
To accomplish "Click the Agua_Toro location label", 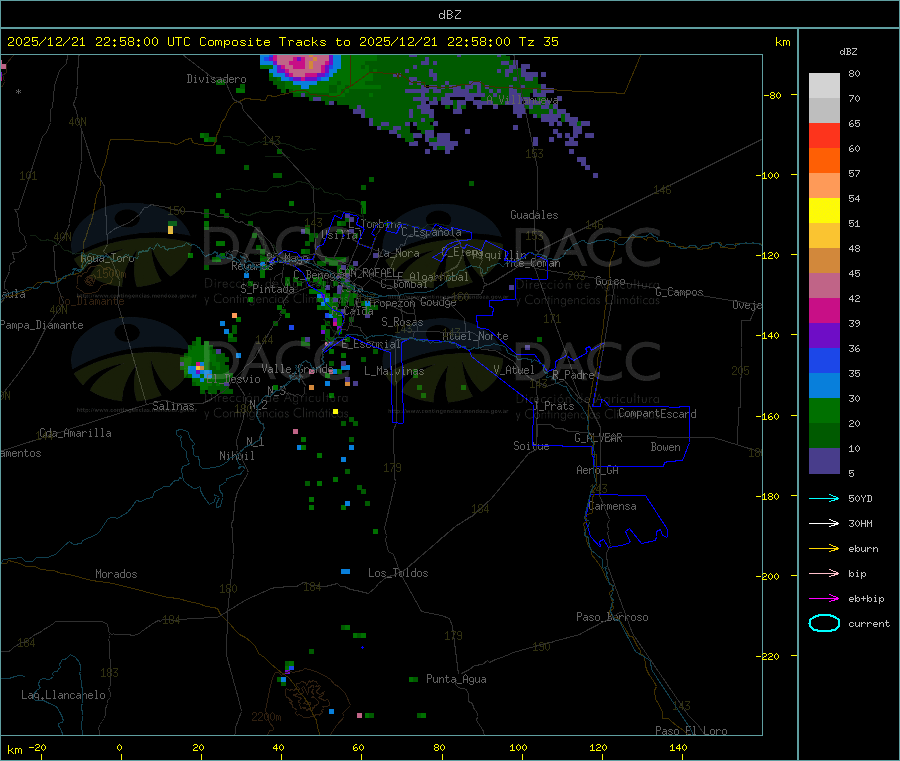I will [107, 258].
